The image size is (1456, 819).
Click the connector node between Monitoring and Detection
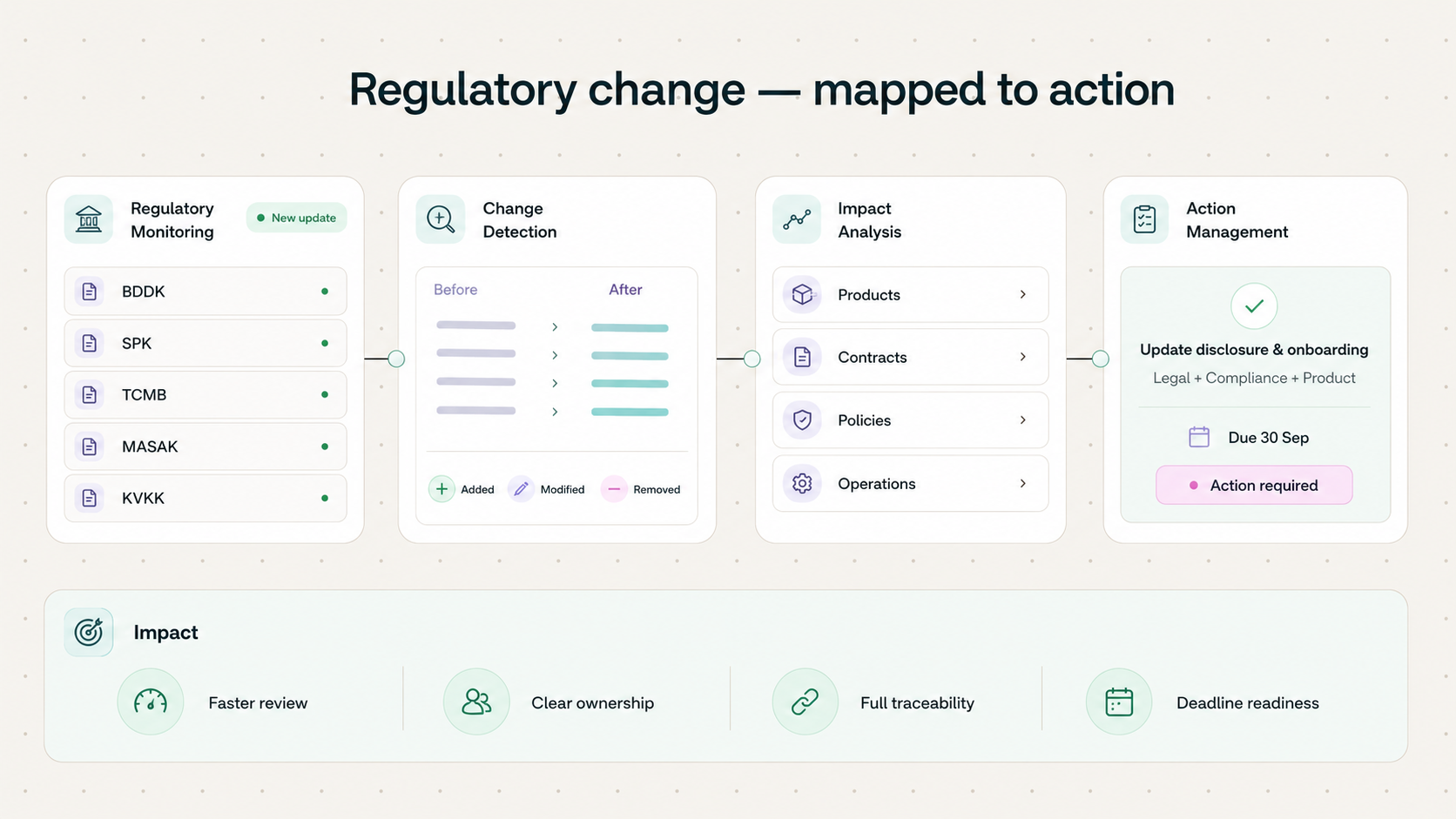coord(396,359)
